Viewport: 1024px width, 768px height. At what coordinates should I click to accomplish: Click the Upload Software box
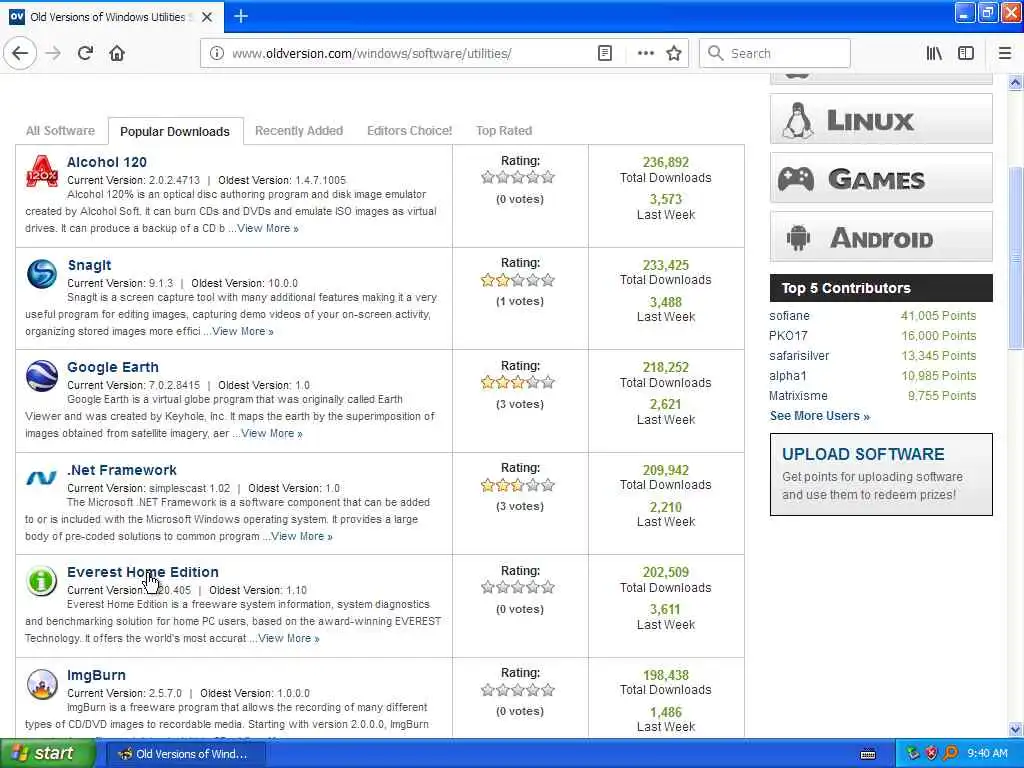tap(881, 475)
